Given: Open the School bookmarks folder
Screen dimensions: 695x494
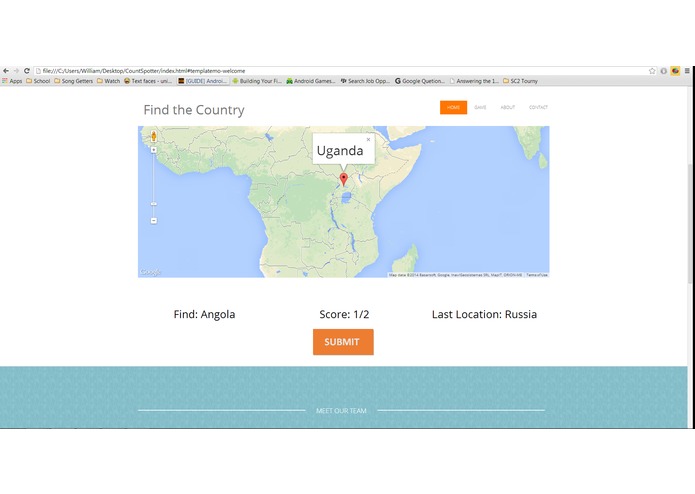Looking at the screenshot, I should [x=38, y=81].
